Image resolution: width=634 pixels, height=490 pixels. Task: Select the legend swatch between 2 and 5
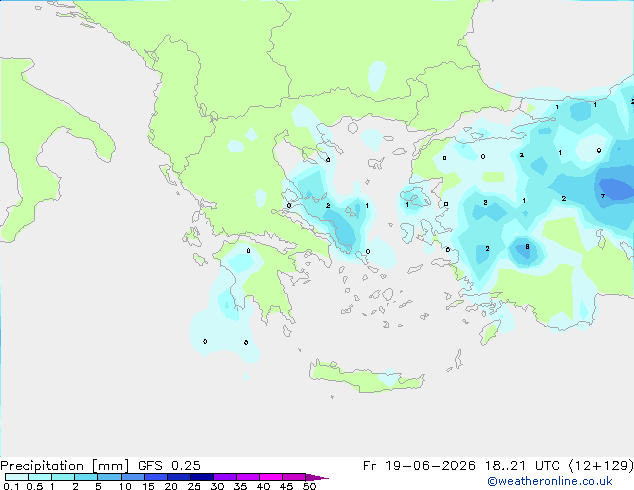pyautogui.click(x=86, y=477)
